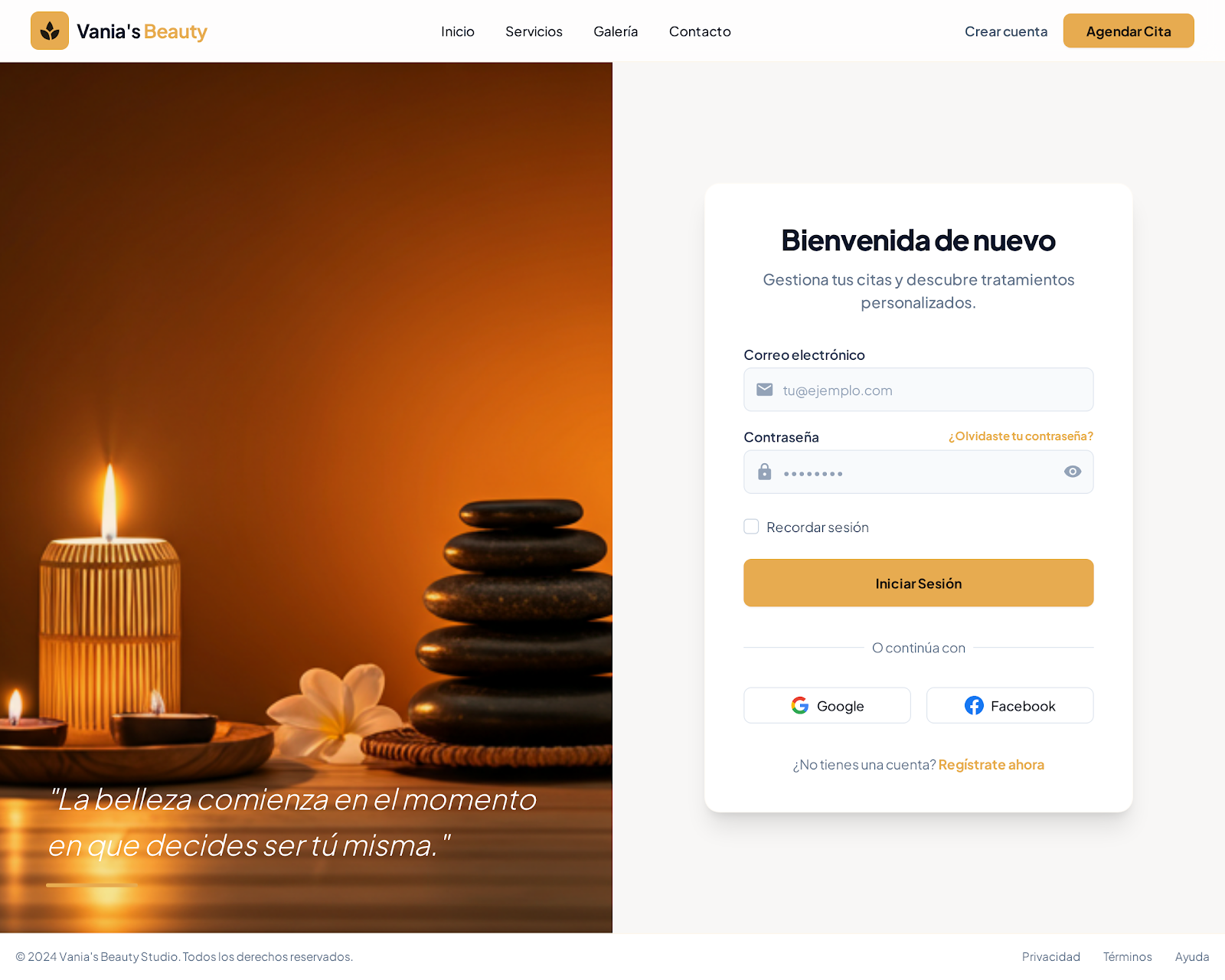
Task: Open the ¿Olvidaste tu contraseña? link
Action: (x=1021, y=436)
